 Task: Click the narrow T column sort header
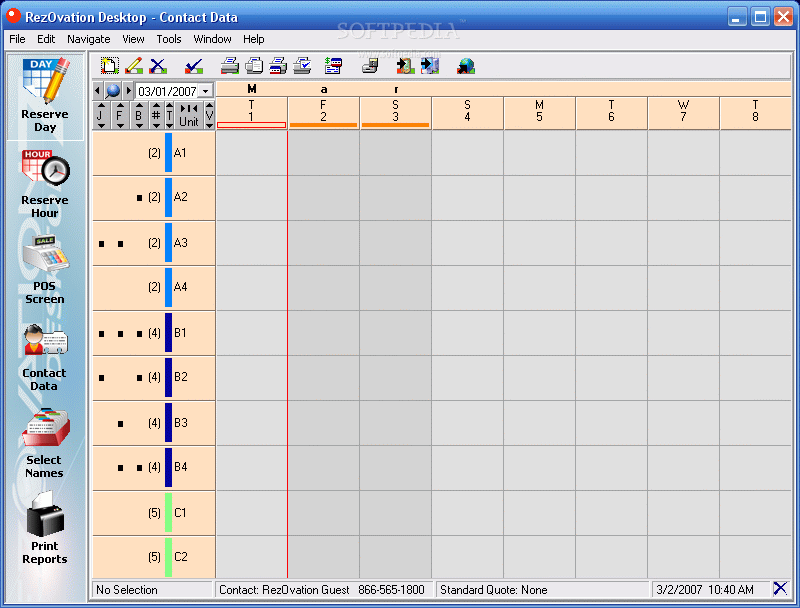click(169, 115)
